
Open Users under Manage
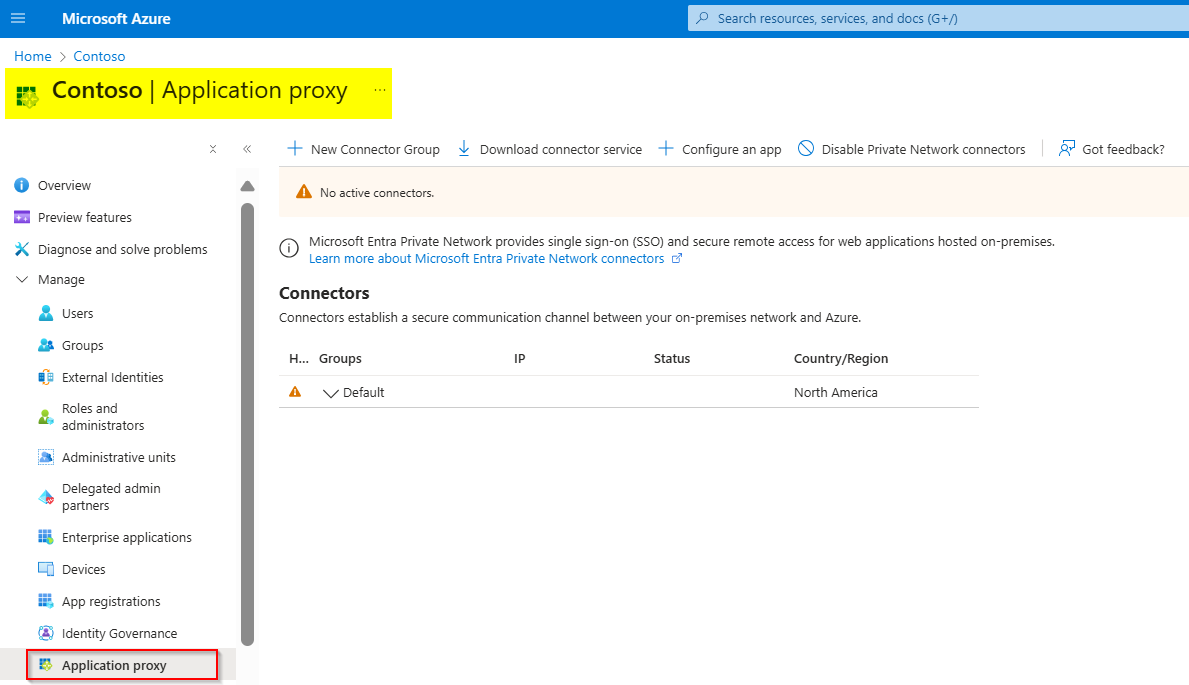point(77,313)
